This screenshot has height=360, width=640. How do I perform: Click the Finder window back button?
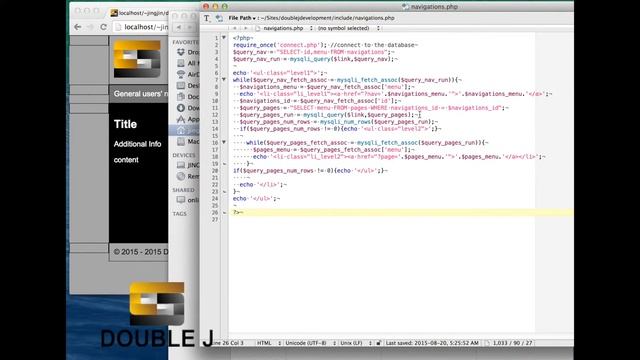point(179,27)
